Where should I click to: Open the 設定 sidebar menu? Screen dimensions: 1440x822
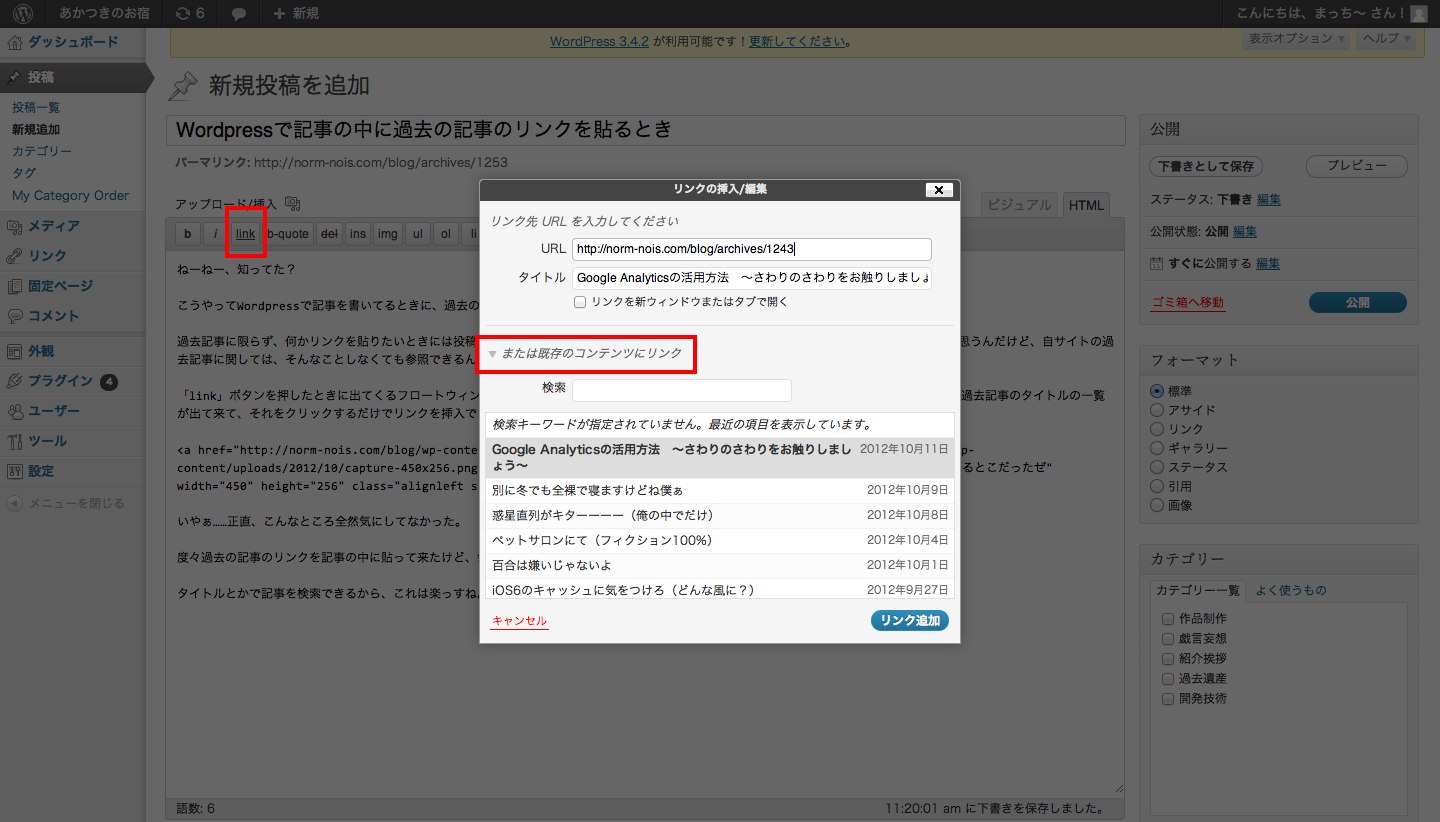[41, 471]
